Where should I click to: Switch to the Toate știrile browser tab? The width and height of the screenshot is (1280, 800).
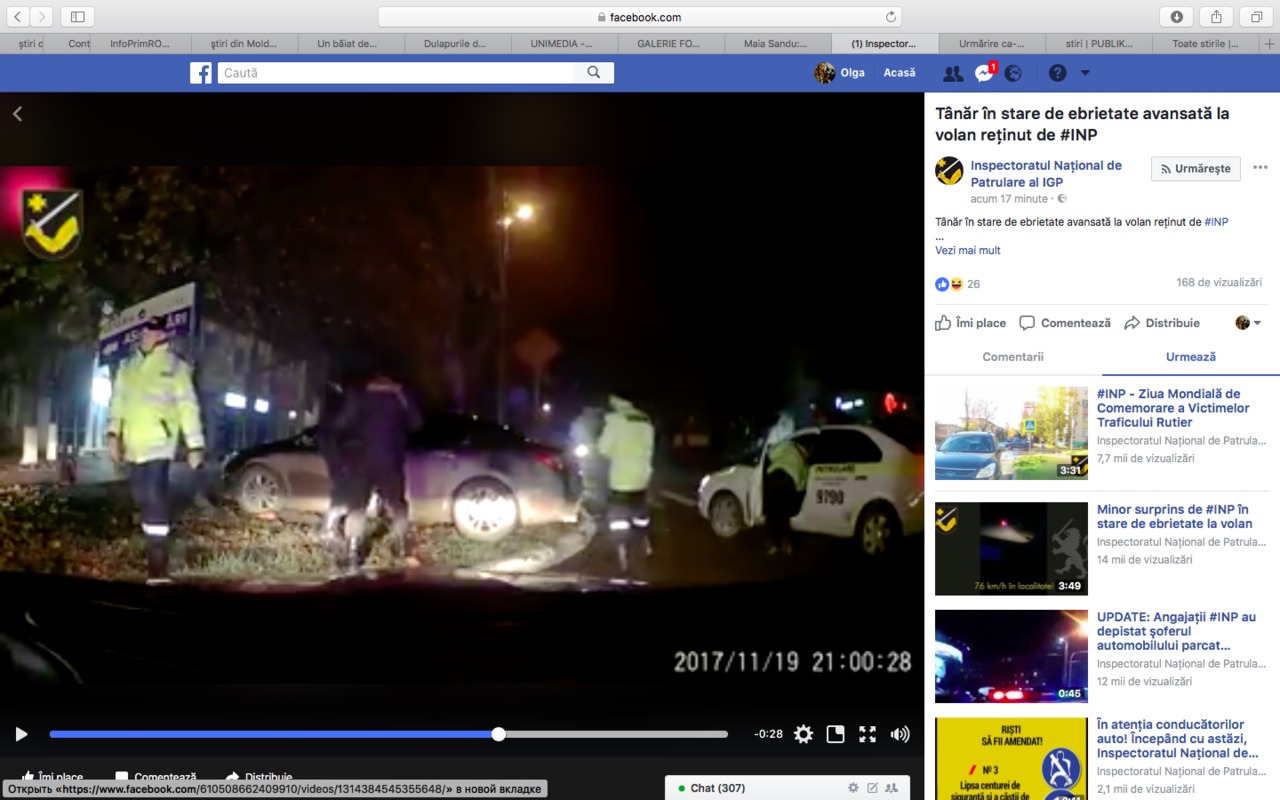1206,44
